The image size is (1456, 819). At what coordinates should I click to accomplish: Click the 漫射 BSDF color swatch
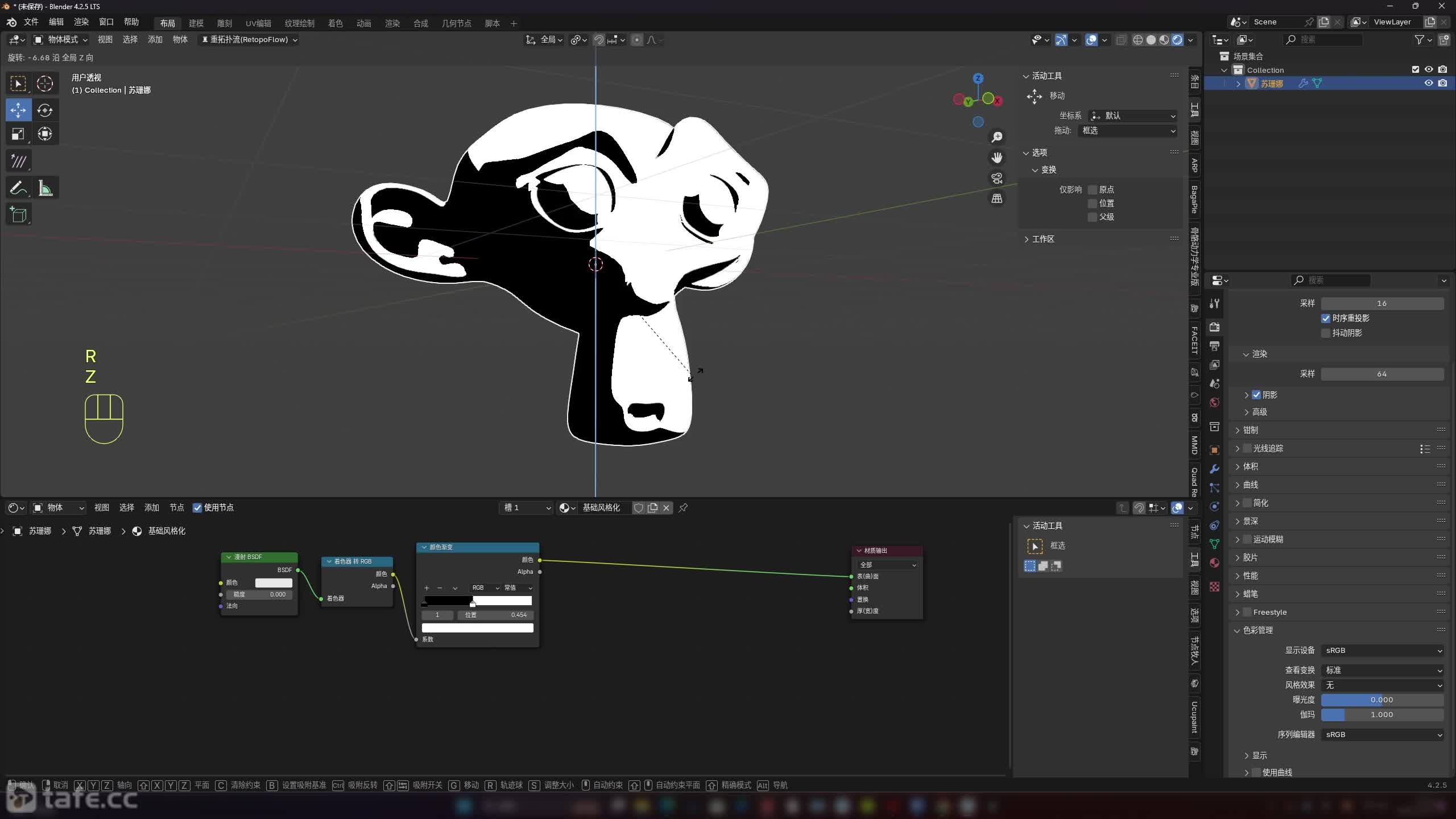(x=274, y=582)
